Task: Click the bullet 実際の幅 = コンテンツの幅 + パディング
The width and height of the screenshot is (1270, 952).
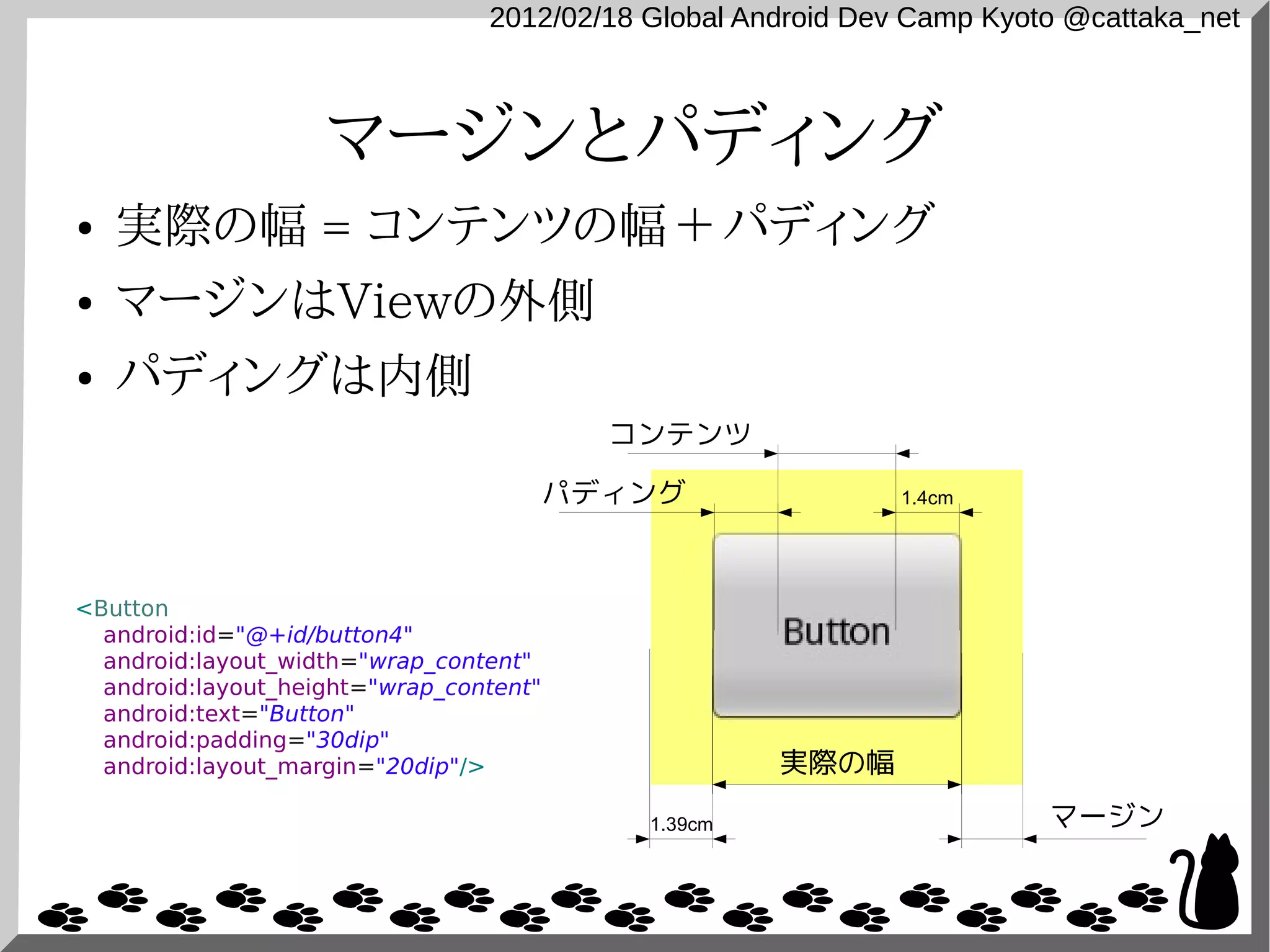Action: click(524, 225)
